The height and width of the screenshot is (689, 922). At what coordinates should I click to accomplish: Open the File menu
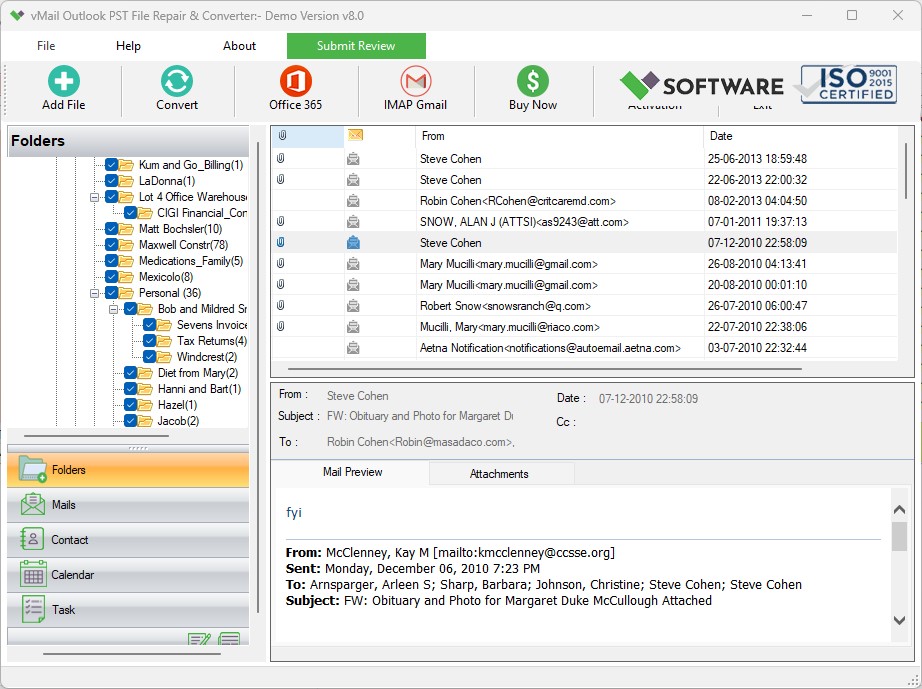pyautogui.click(x=46, y=46)
